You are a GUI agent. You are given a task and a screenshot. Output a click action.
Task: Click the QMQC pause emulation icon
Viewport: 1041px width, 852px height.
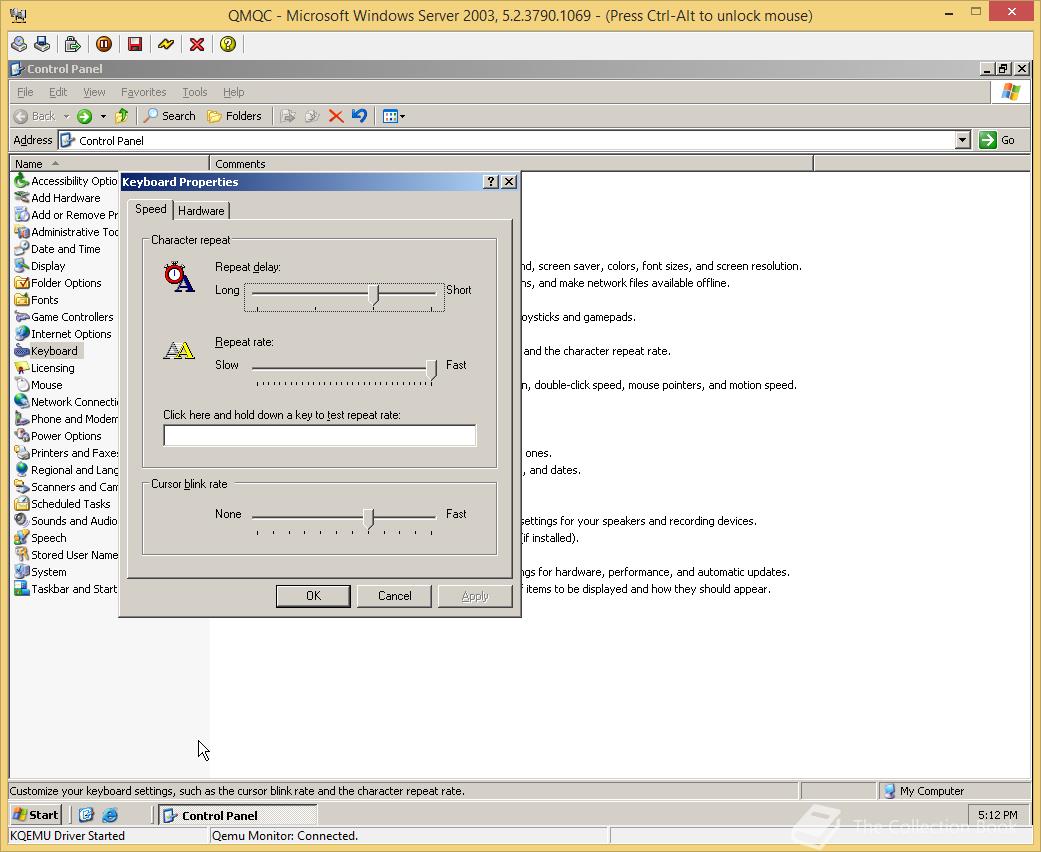click(104, 44)
